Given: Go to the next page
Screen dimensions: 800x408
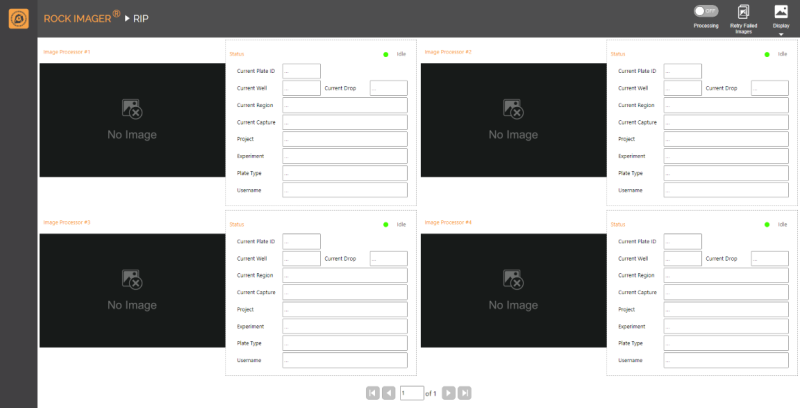Looking at the screenshot, I should [x=449, y=393].
